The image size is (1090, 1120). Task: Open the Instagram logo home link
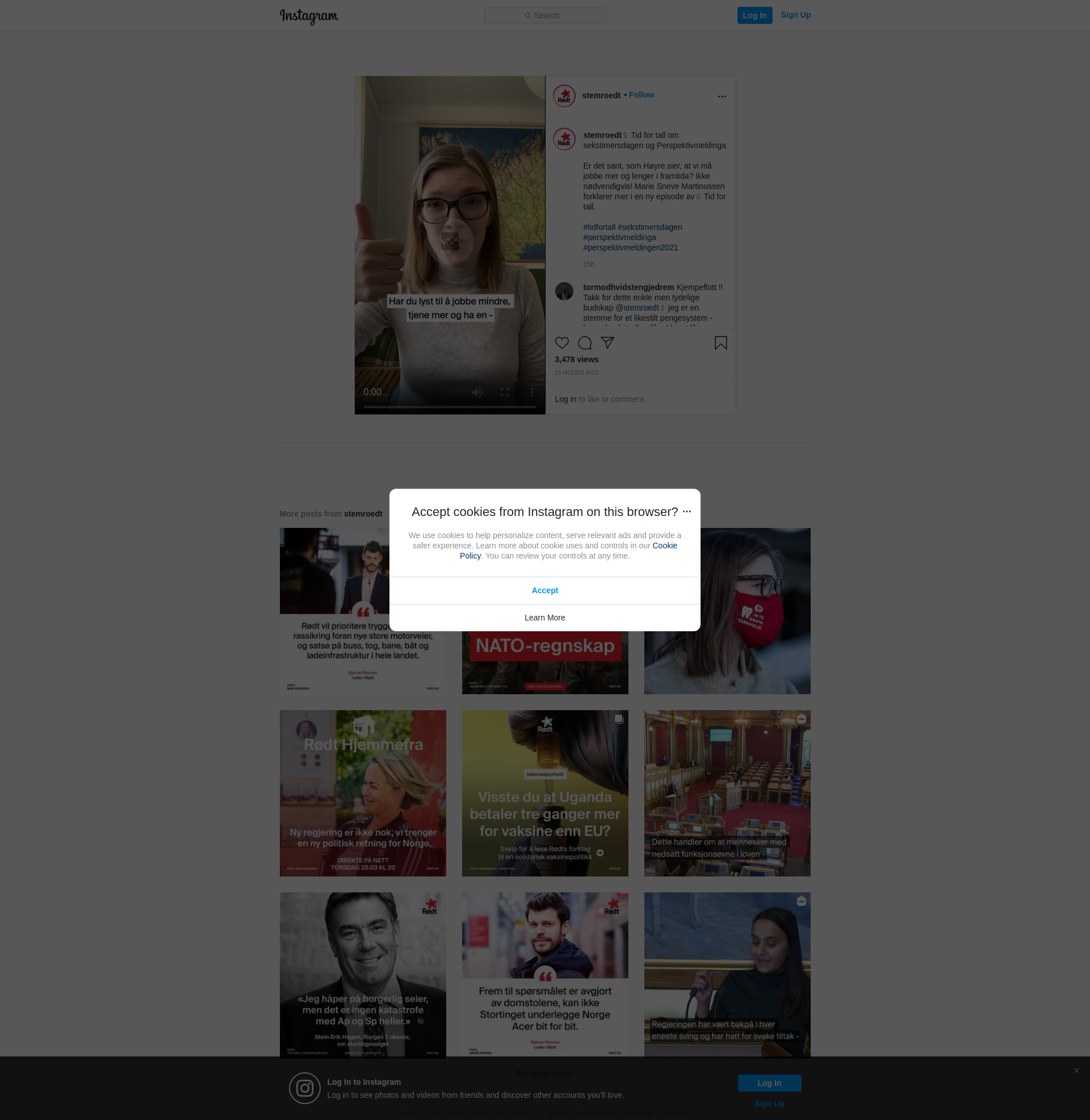tap(309, 16)
